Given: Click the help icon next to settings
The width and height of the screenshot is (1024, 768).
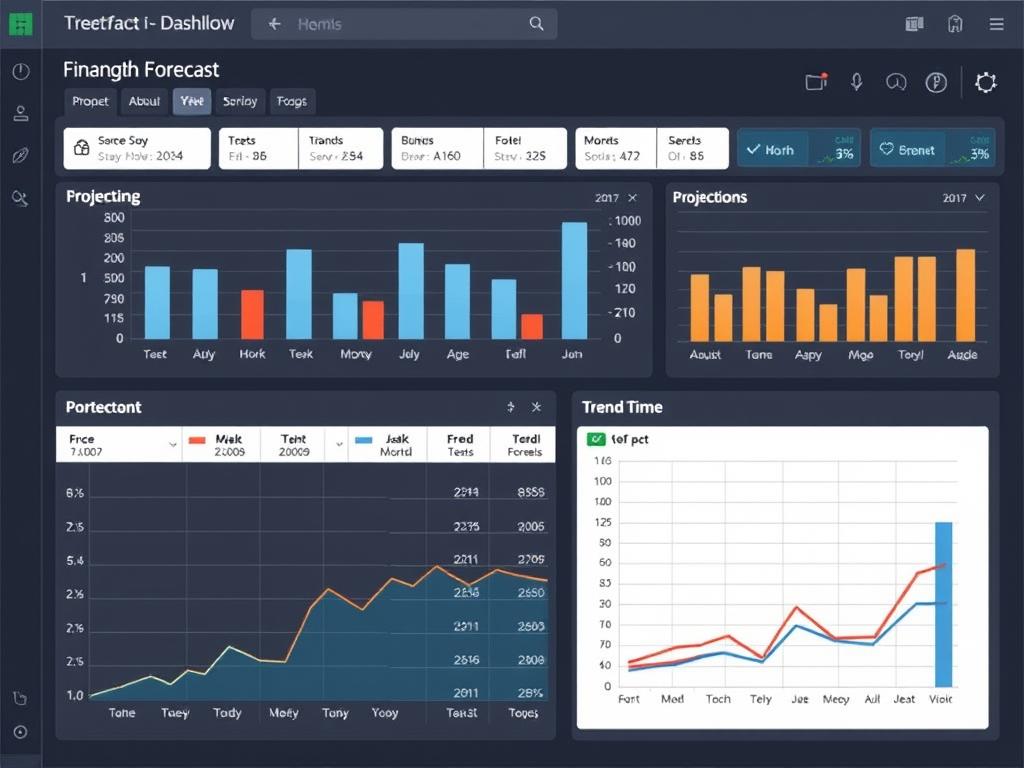Looking at the screenshot, I should point(936,84).
